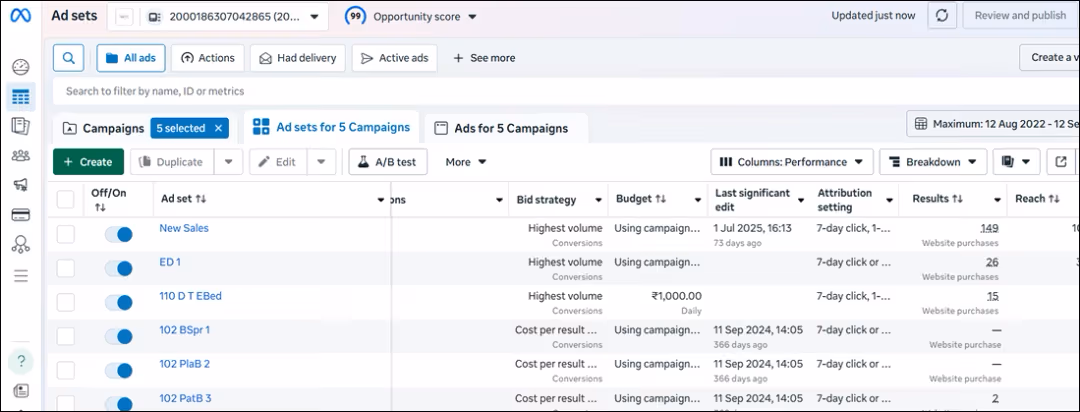Sort by the Results column header
Viewport: 1080px width, 412px height.
click(x=937, y=198)
